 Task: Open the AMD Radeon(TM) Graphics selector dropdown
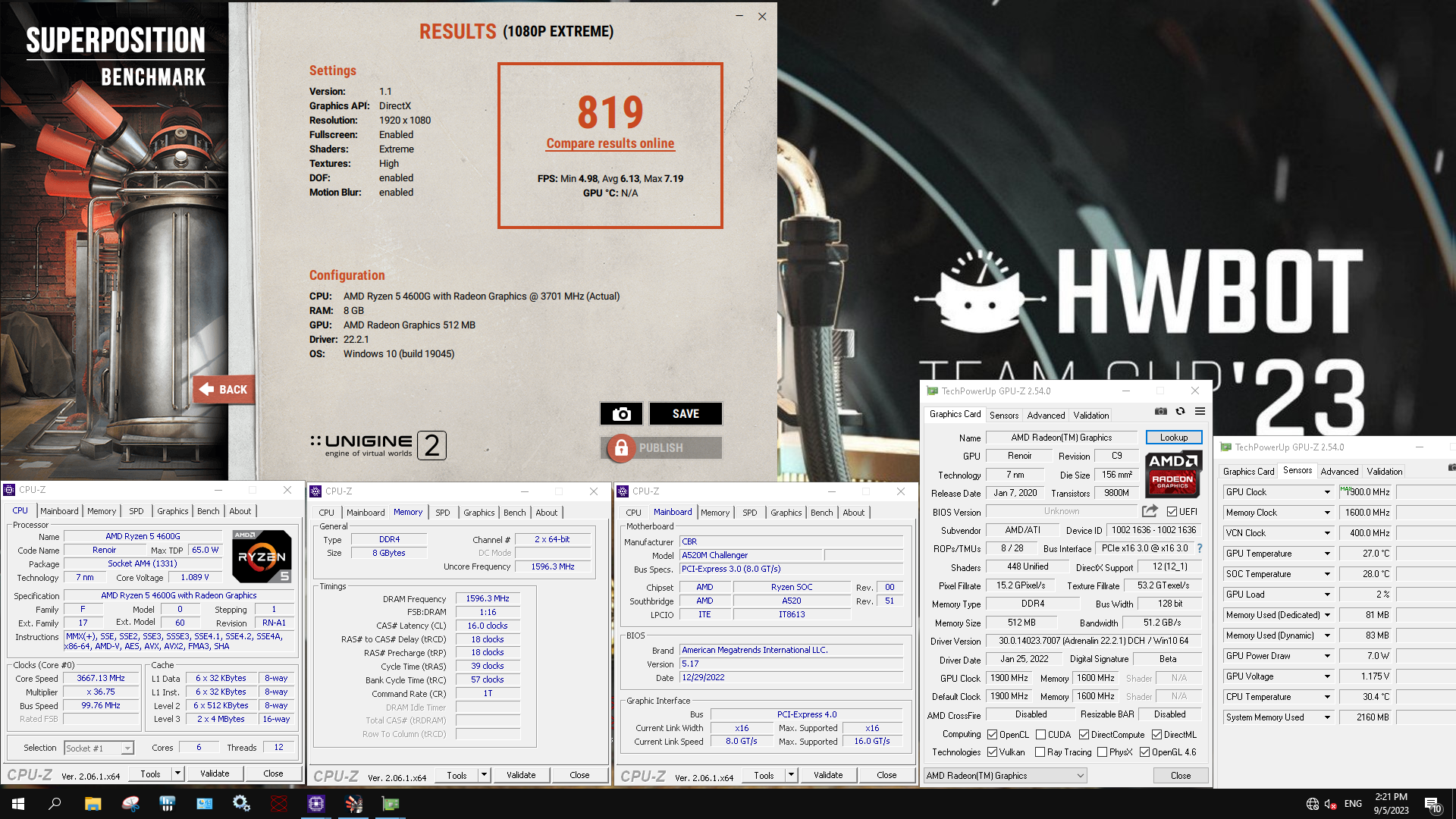coord(1006,776)
